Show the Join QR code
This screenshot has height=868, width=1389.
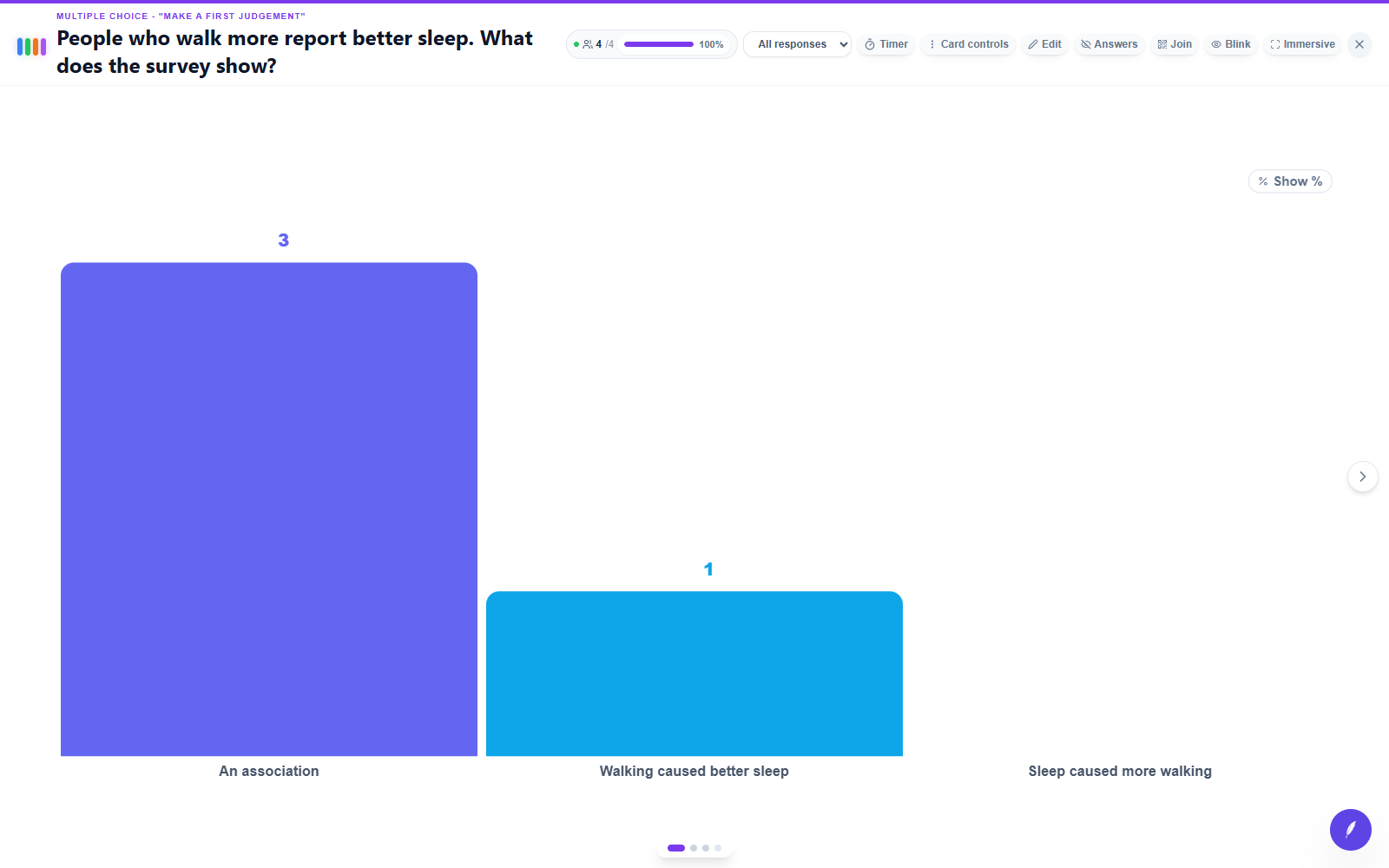1175,44
